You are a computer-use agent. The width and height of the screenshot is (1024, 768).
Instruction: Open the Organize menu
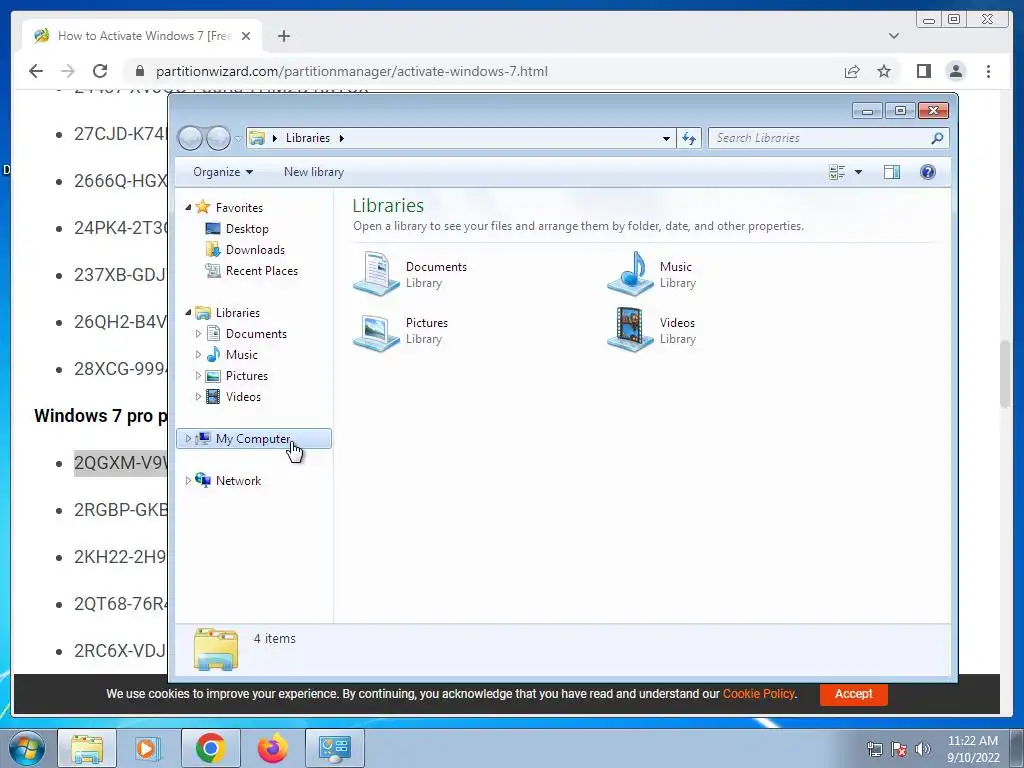pos(223,172)
